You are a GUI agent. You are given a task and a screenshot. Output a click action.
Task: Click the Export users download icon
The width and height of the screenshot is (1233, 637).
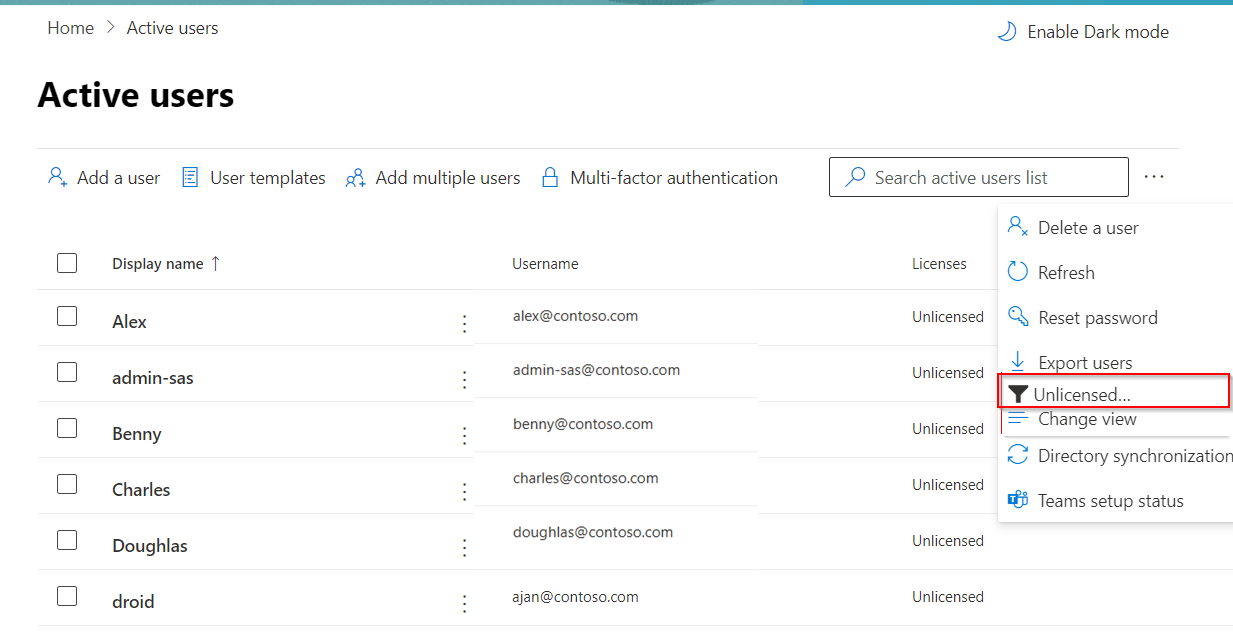(x=1018, y=361)
